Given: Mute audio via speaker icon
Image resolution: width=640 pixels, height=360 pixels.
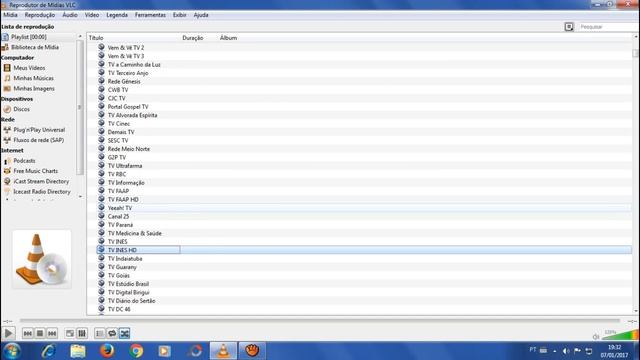Looking at the screenshot, I should [x=596, y=336].
